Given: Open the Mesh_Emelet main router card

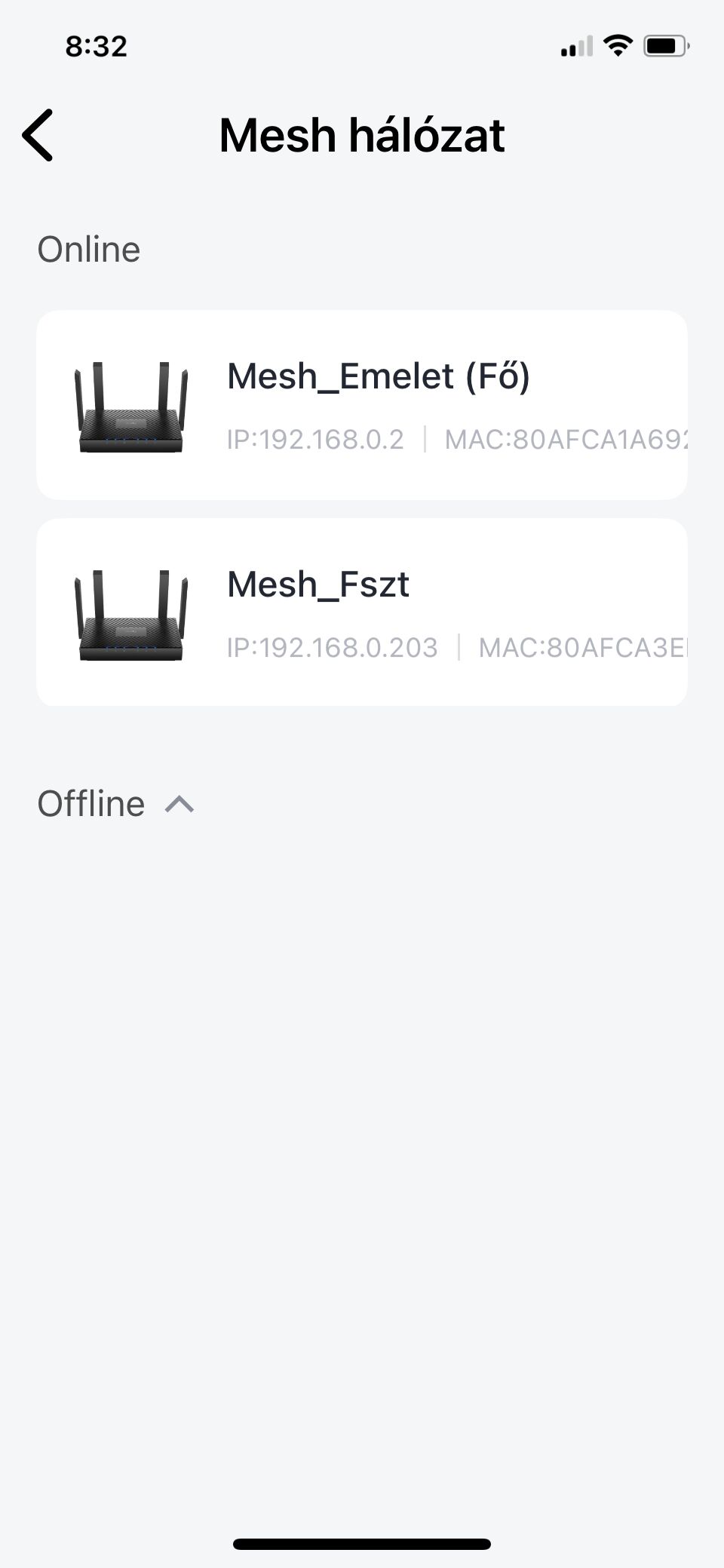Looking at the screenshot, I should [362, 405].
